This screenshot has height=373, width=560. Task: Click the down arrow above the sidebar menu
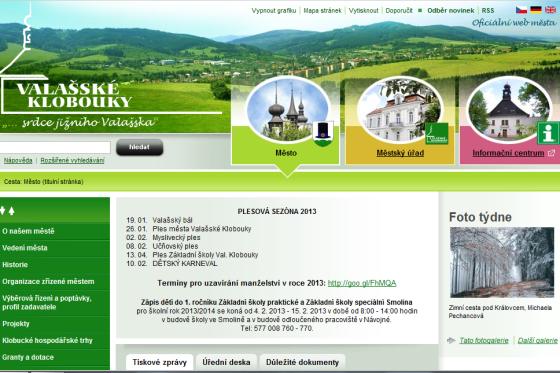click(x=3, y=210)
